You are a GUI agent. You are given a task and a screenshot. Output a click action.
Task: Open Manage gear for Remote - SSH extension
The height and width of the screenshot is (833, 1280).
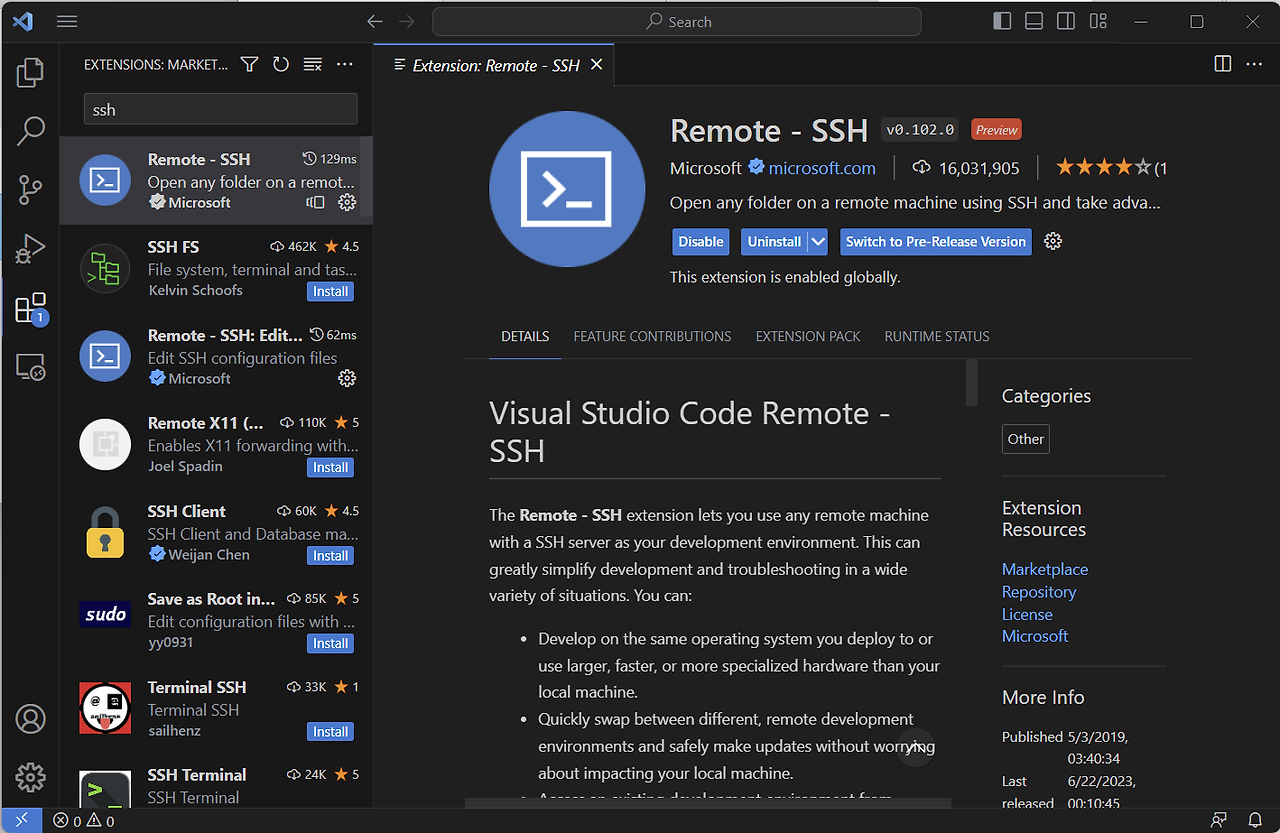1052,241
